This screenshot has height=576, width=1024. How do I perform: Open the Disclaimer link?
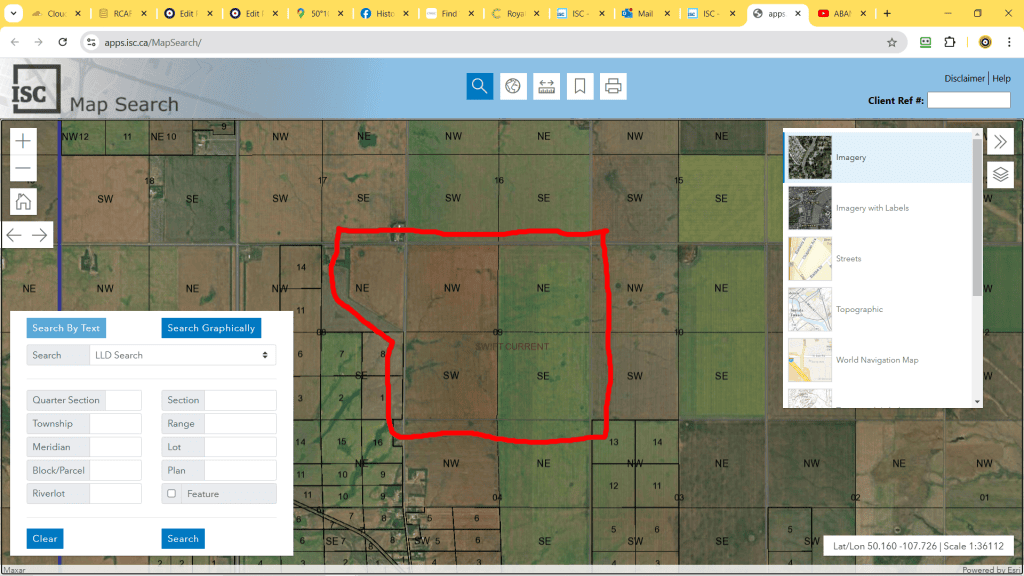pyautogui.click(x=964, y=79)
